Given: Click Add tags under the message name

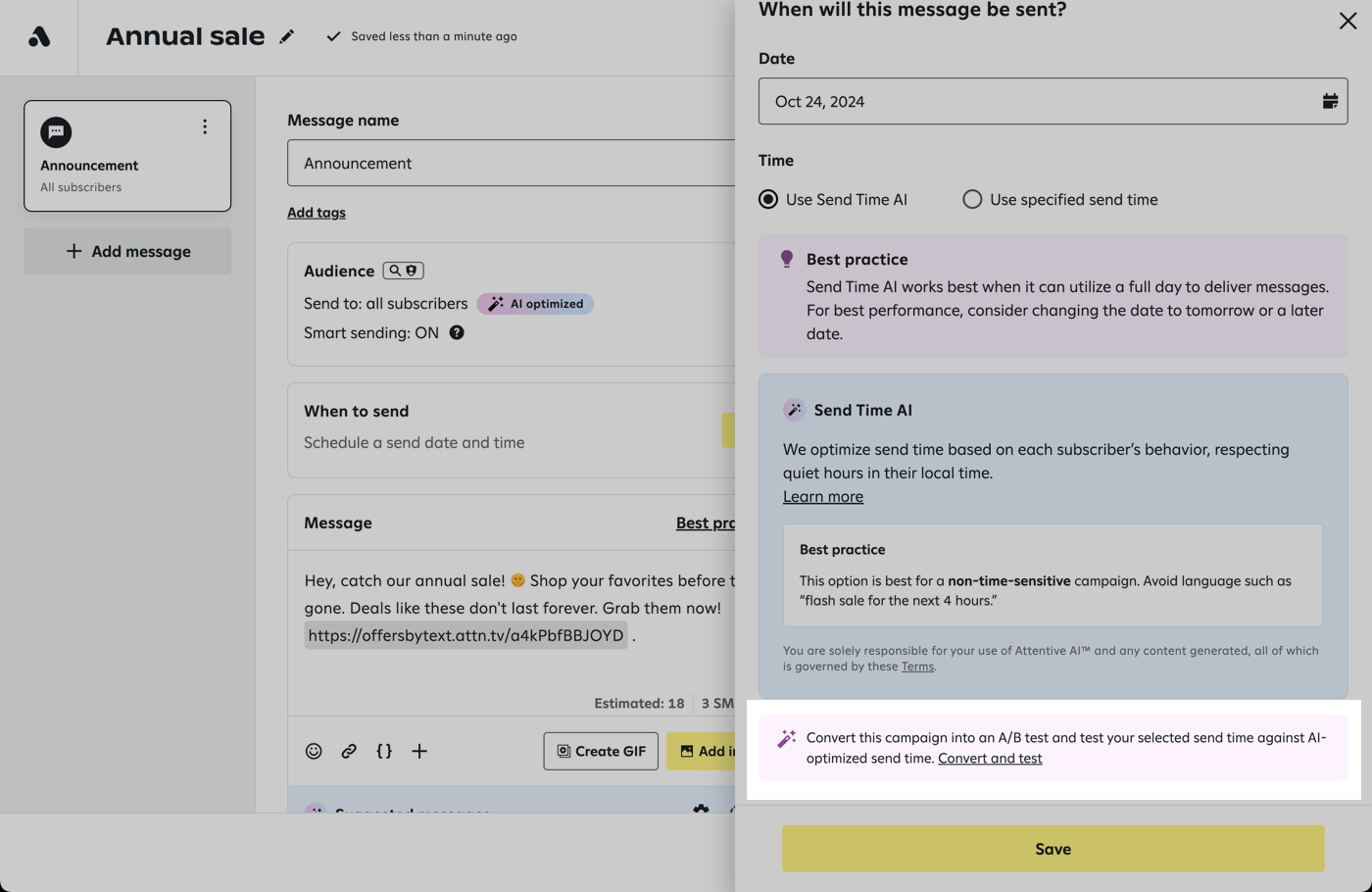Looking at the screenshot, I should point(316,212).
